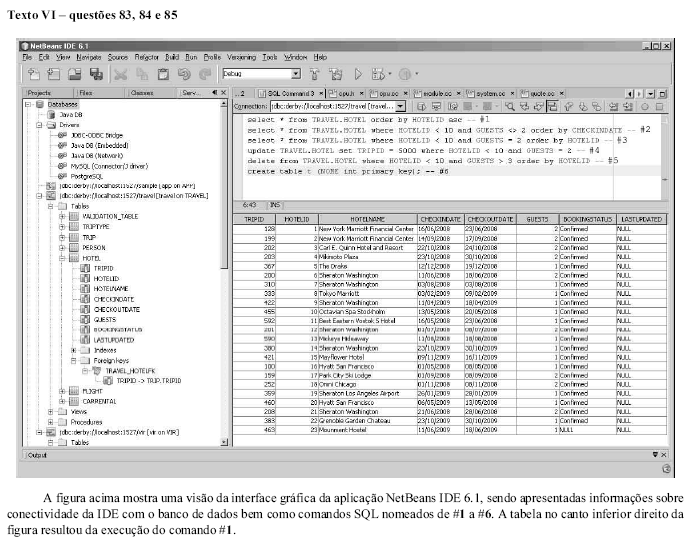Minimize the Output panel

(x=655, y=455)
